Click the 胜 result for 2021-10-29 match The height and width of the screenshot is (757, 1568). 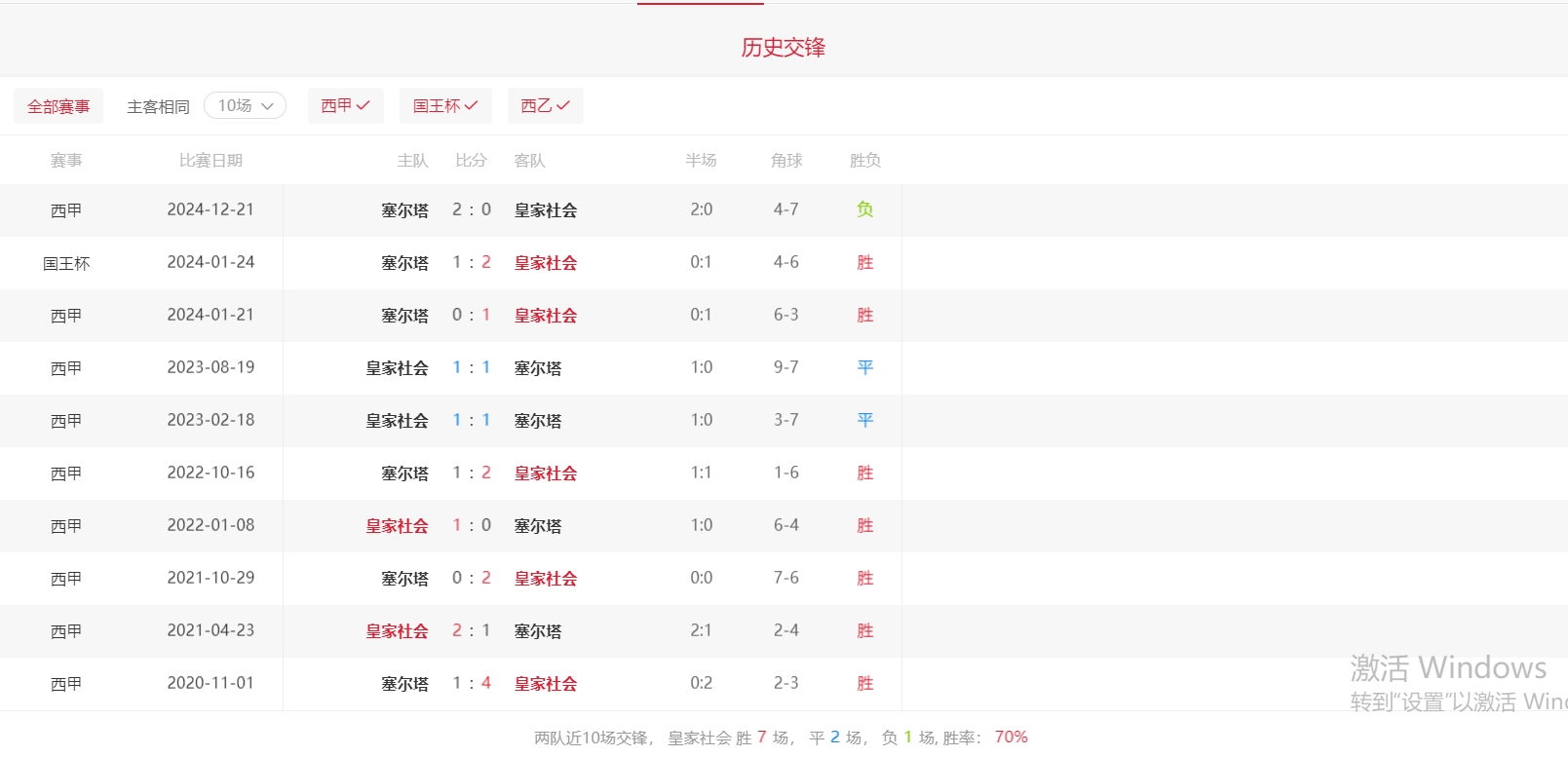(x=864, y=578)
